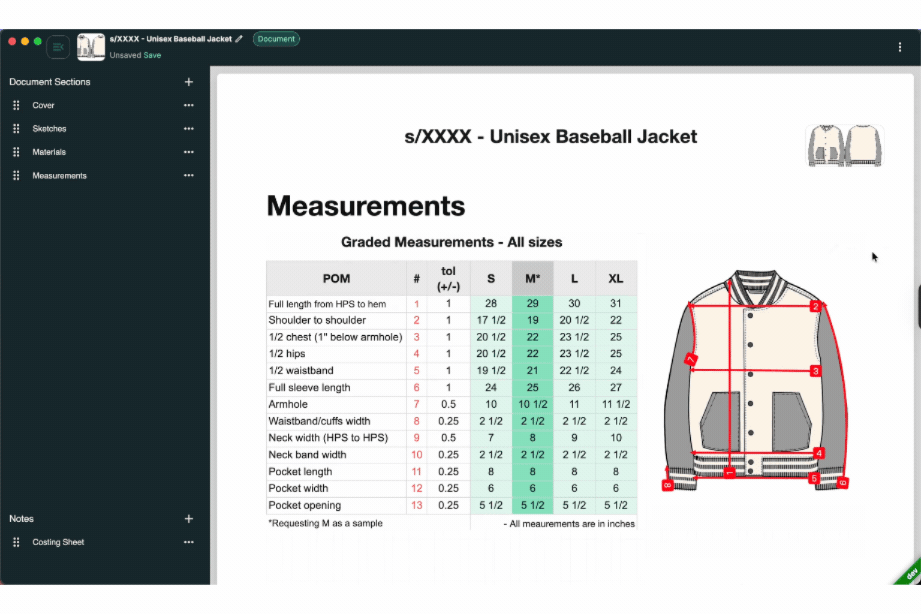921x614 pixels.
Task: Grab the drag handle of Sketches section
Action: (x=16, y=129)
